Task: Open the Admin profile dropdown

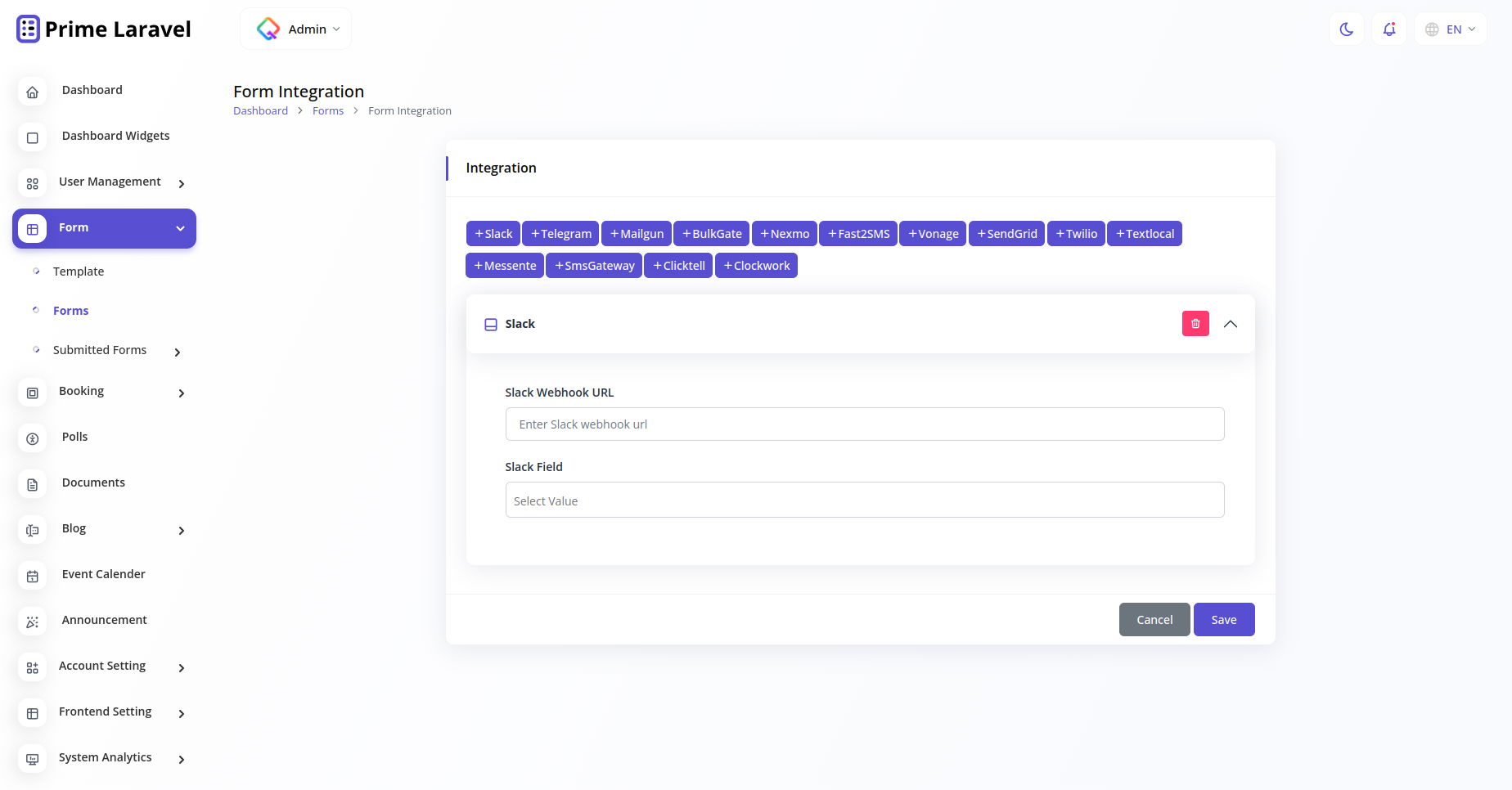Action: tap(295, 28)
